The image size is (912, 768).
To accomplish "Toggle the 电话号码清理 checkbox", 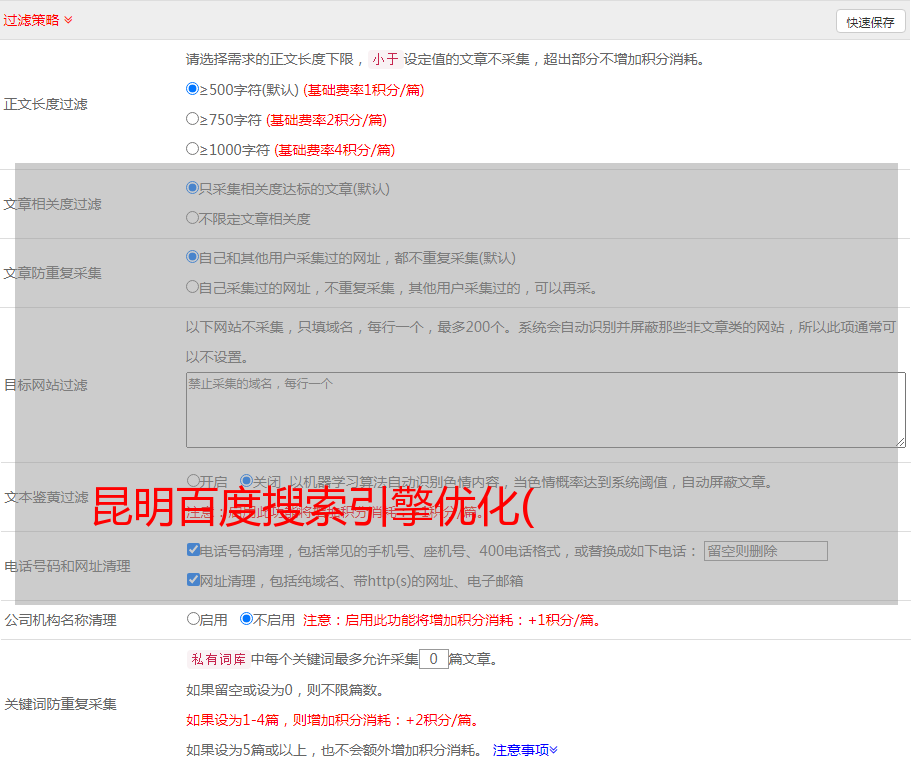I will point(193,550).
